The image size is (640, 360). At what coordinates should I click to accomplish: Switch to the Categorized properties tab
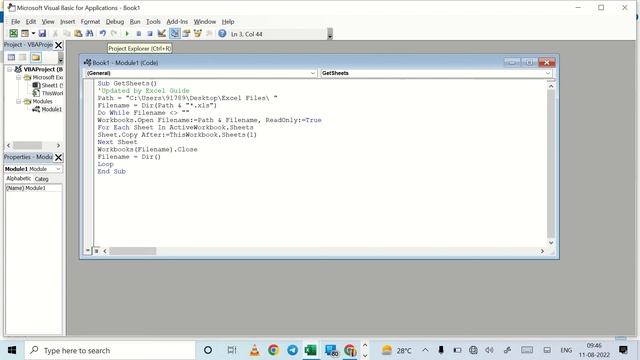[x=41, y=179]
